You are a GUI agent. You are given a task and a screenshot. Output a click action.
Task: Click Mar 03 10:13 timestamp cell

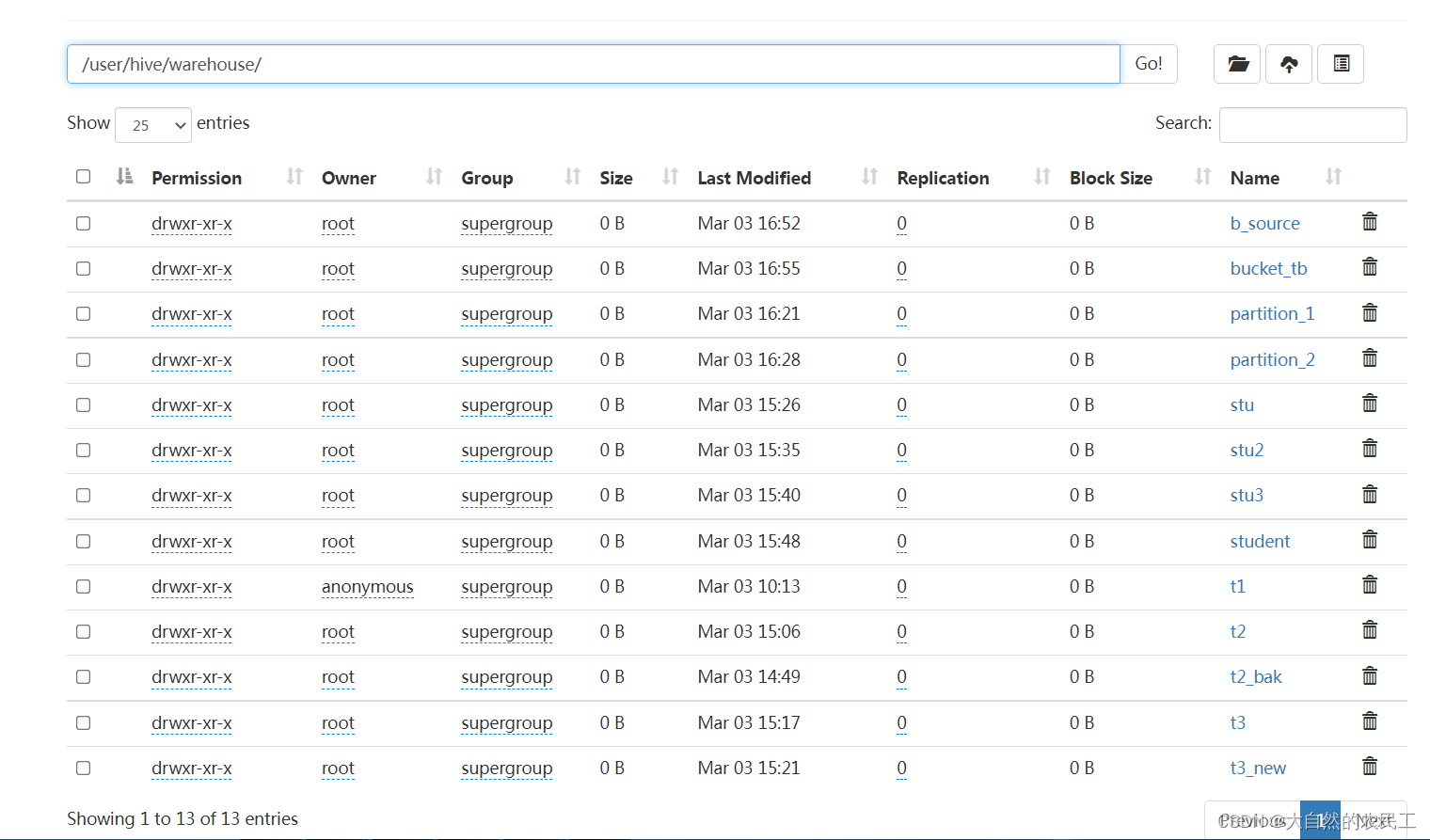(749, 587)
